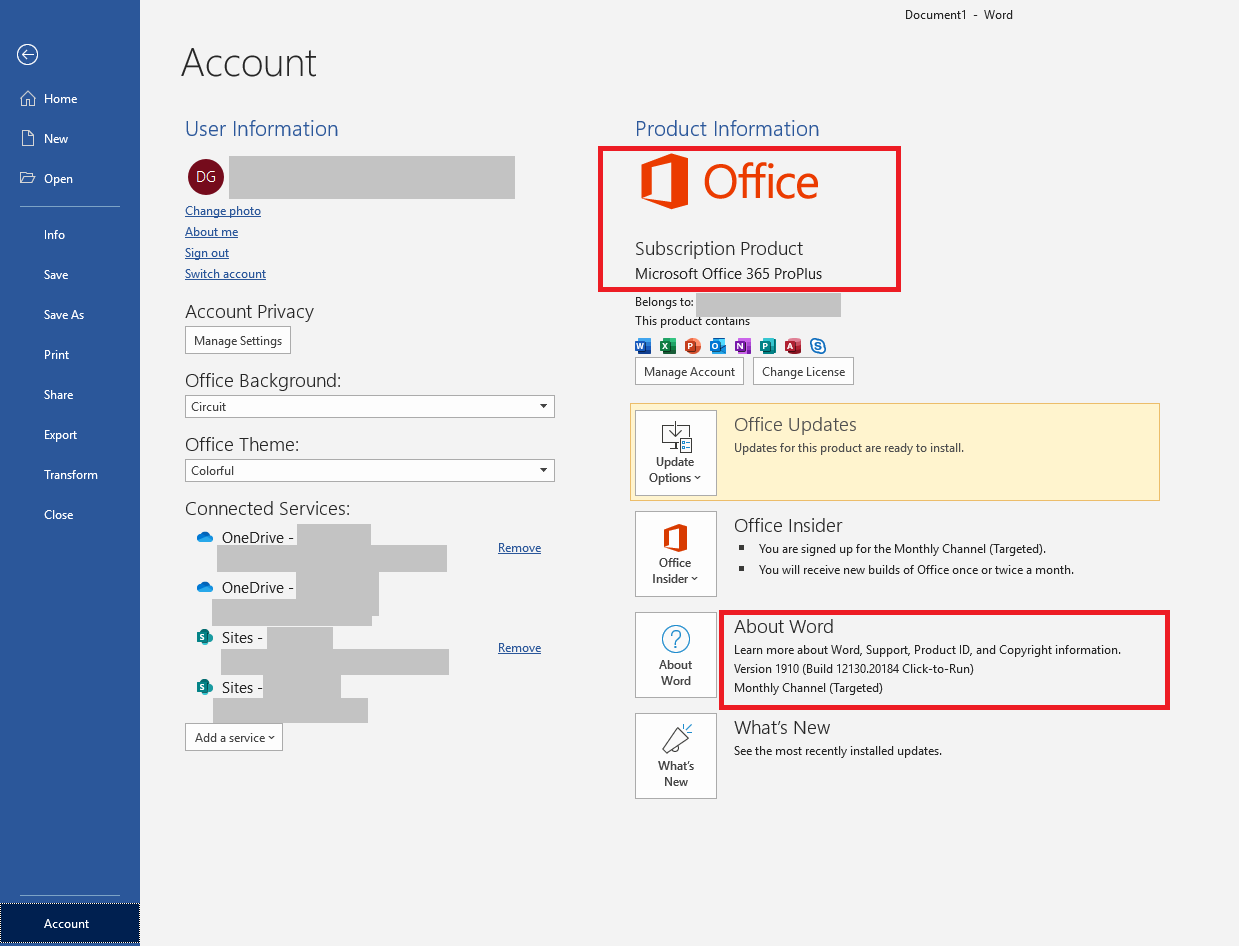Screen dimensions: 1239x946
Task: Open the About Word question mark button
Action: click(676, 655)
